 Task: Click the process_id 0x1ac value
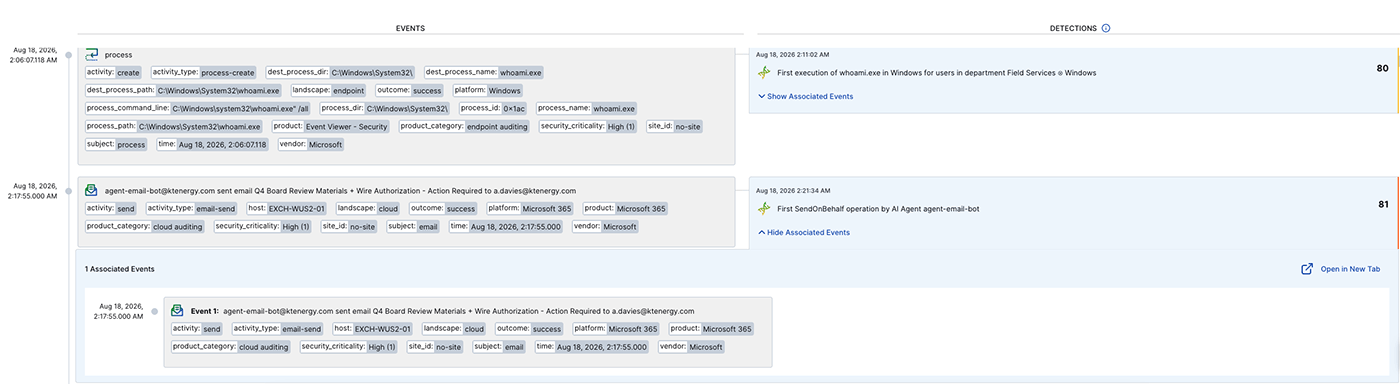[514, 108]
